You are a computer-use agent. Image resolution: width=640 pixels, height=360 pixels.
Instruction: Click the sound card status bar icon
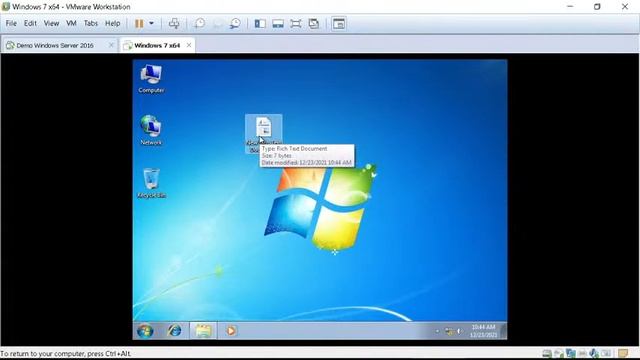[594, 353]
